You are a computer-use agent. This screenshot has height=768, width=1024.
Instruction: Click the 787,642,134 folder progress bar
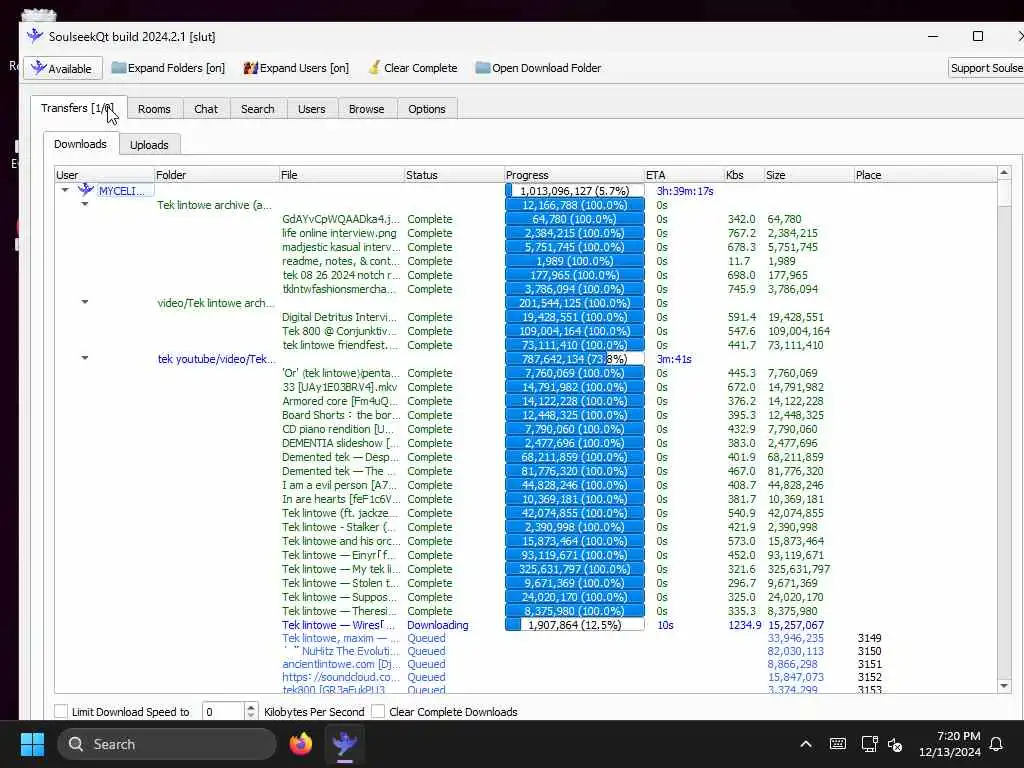575,359
